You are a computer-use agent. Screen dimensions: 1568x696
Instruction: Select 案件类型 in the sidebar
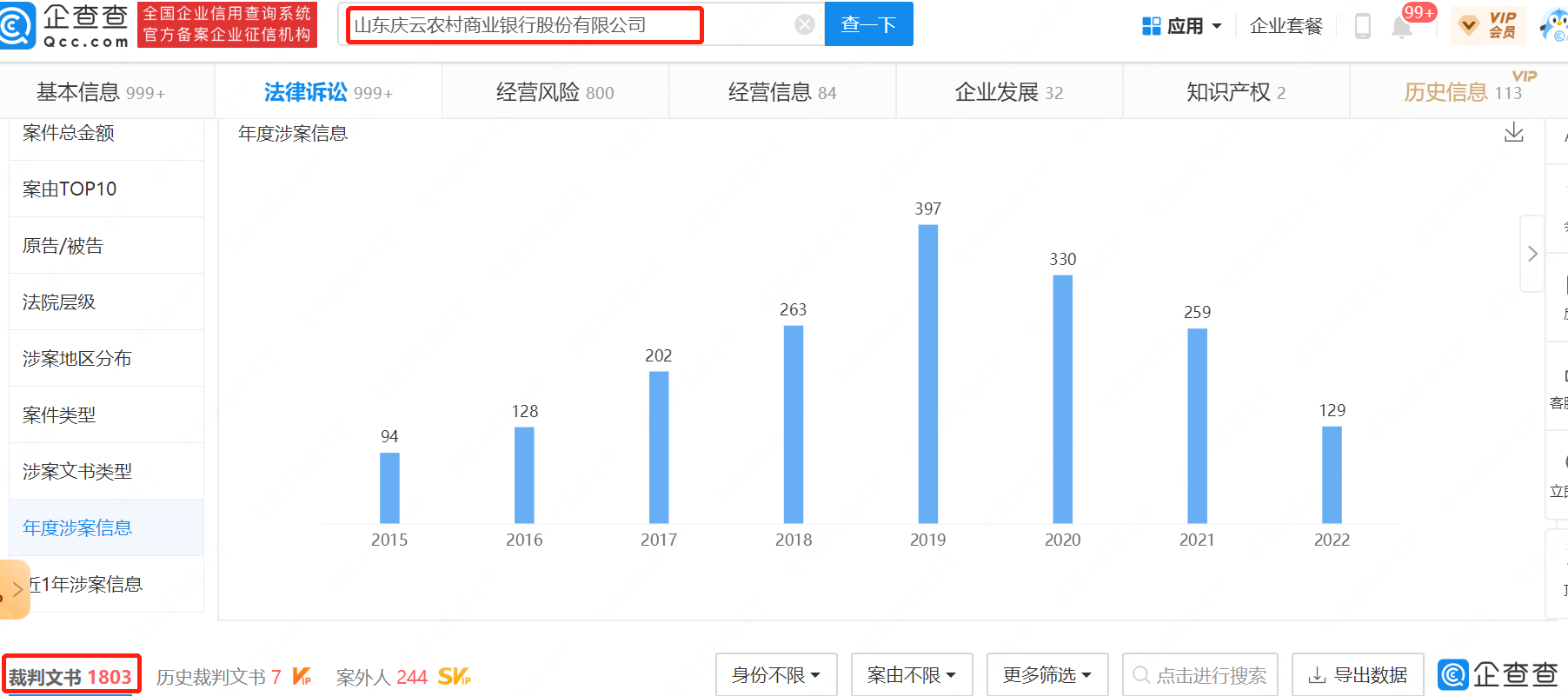106,414
